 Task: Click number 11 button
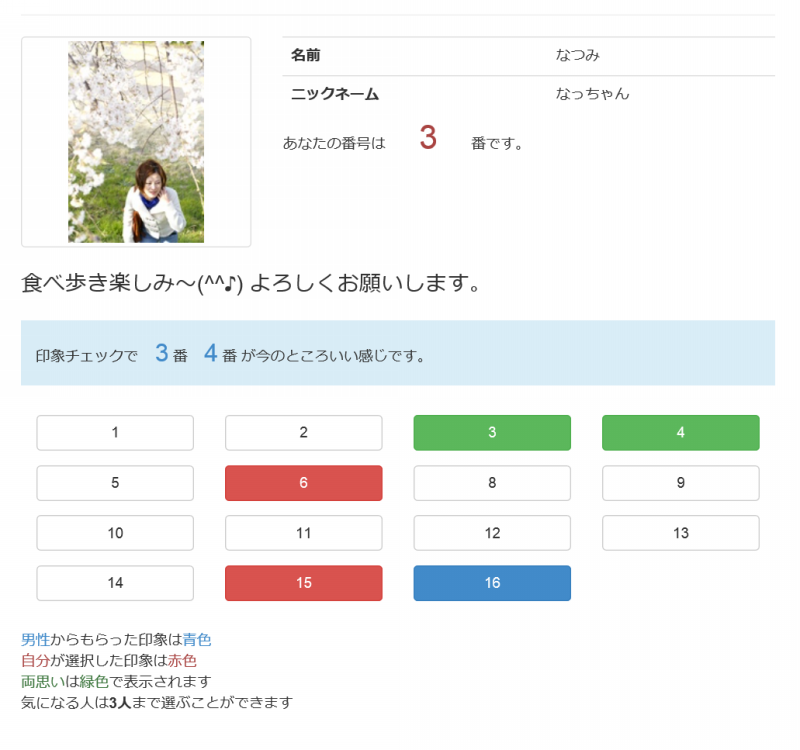304,533
